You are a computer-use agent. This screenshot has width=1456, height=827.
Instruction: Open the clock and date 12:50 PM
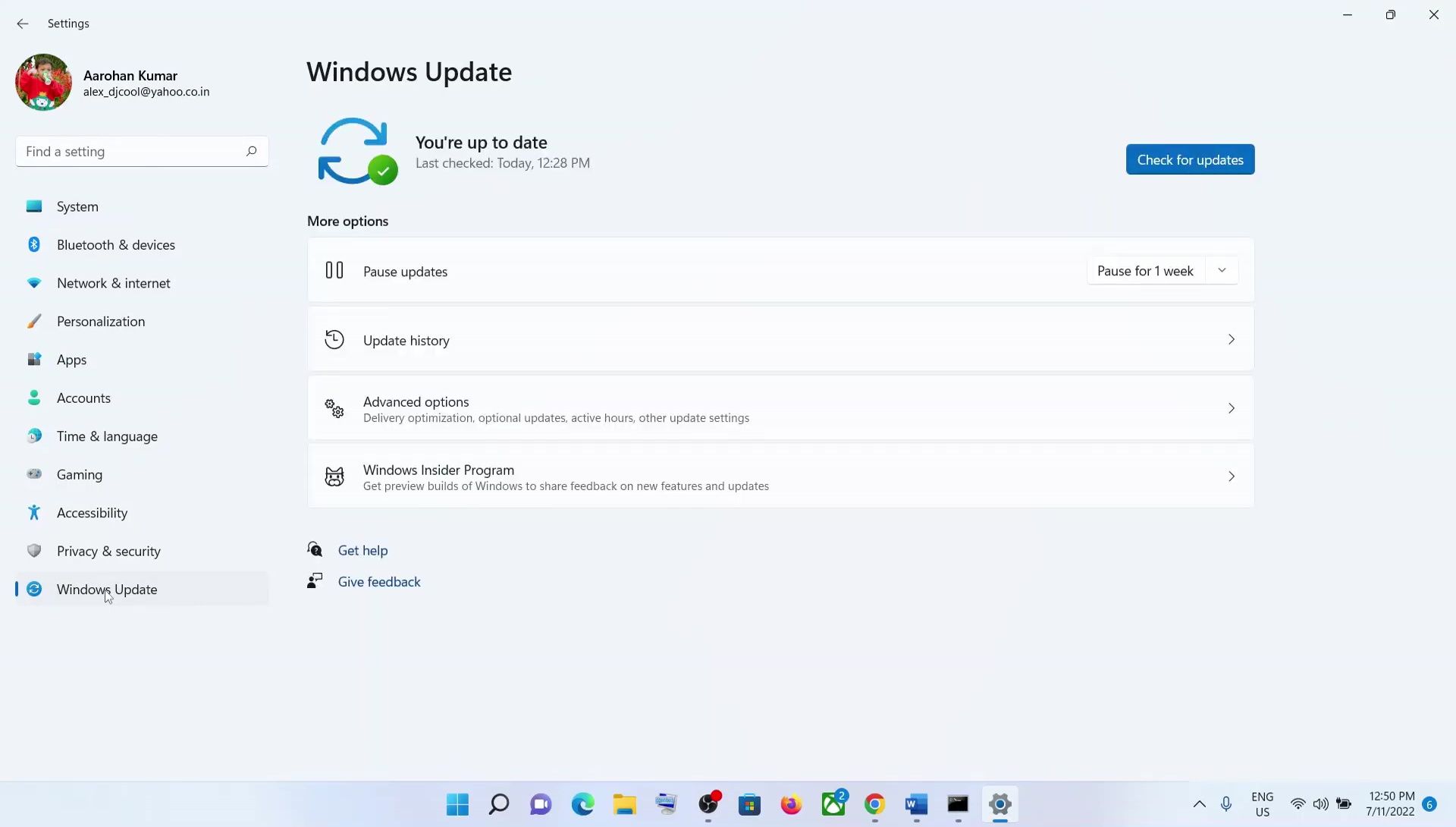pos(1391,804)
